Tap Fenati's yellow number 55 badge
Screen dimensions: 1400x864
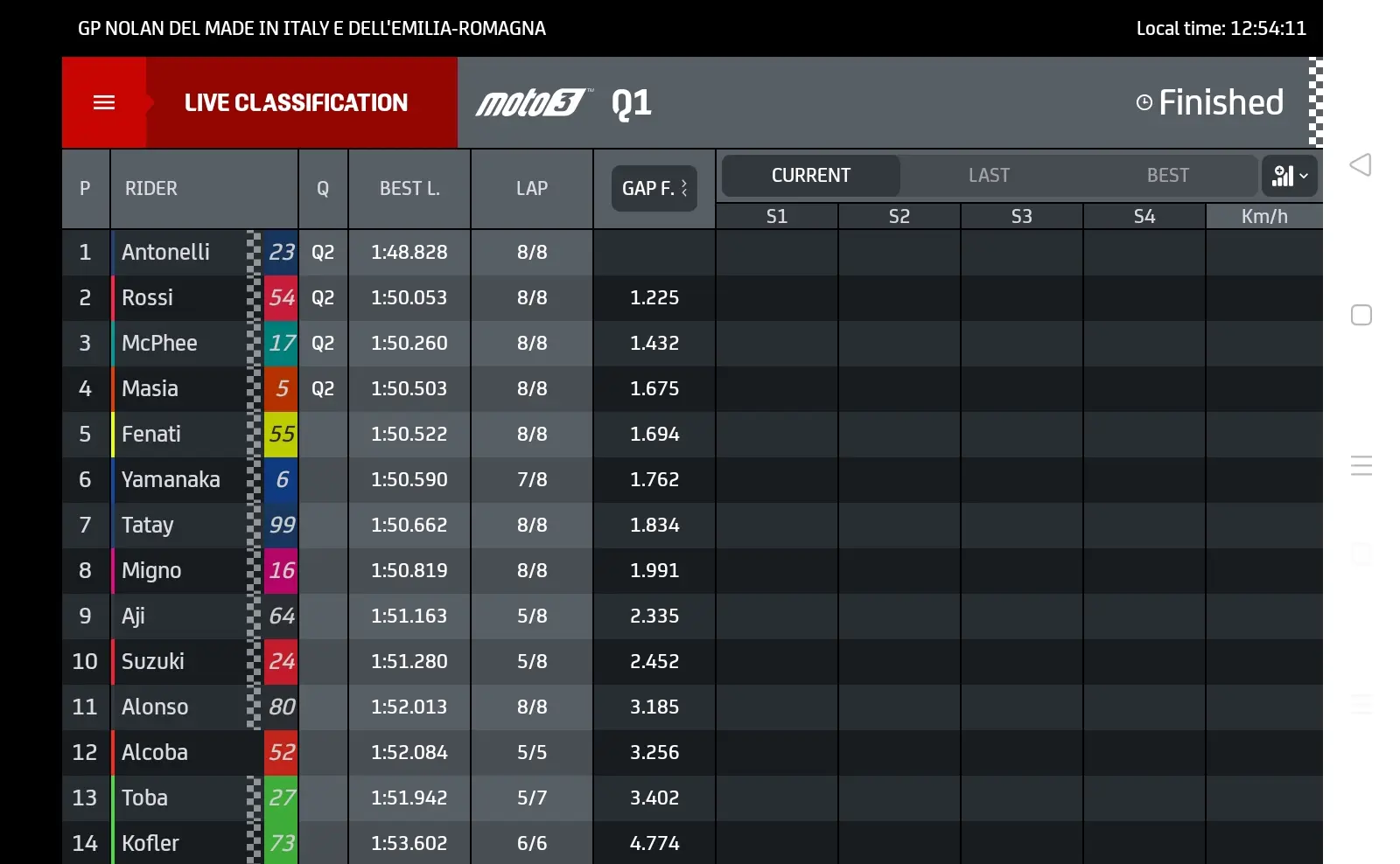(282, 434)
